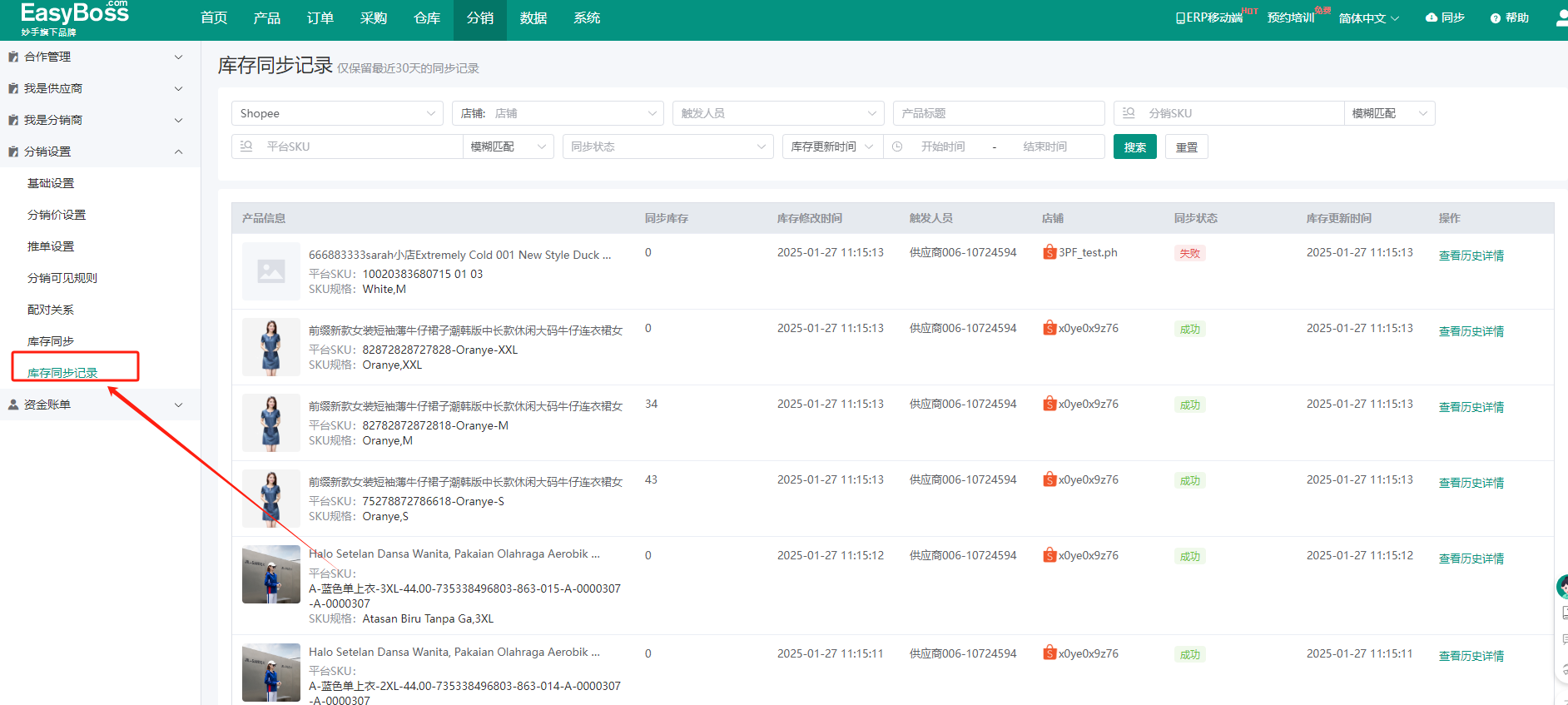Open 查看历史详情 for the failed record

coord(1471,256)
